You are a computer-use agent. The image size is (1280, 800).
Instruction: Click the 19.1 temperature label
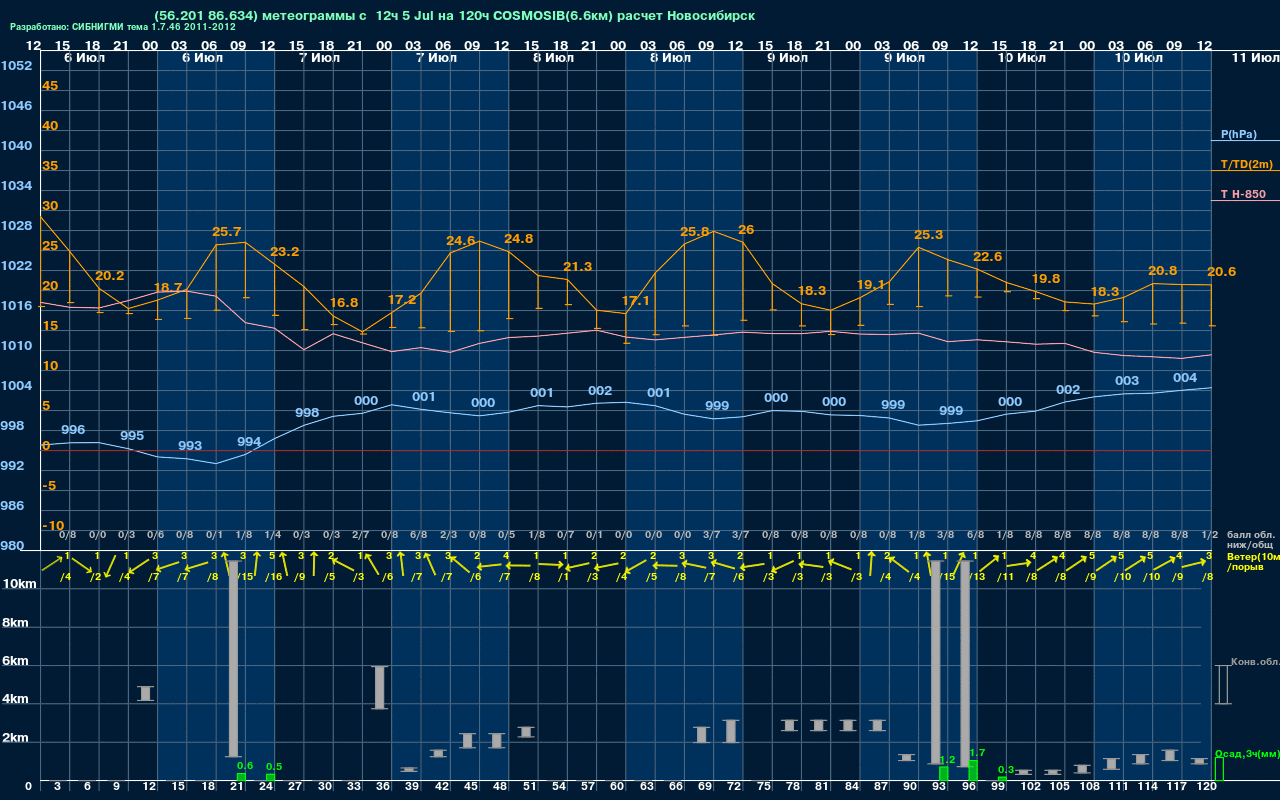tap(871, 285)
